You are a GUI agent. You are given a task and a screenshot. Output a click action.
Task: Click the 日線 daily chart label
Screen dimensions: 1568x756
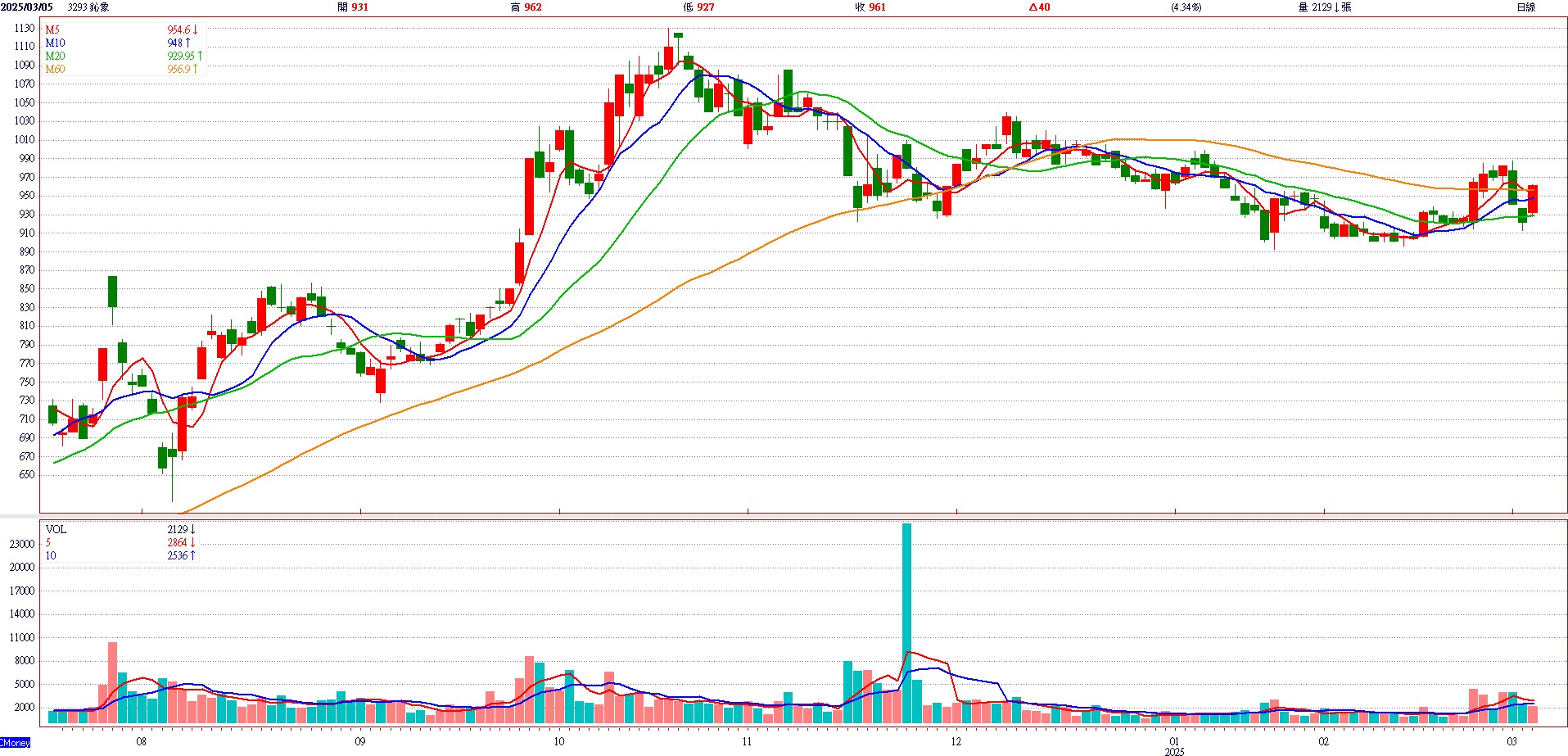click(x=1526, y=7)
